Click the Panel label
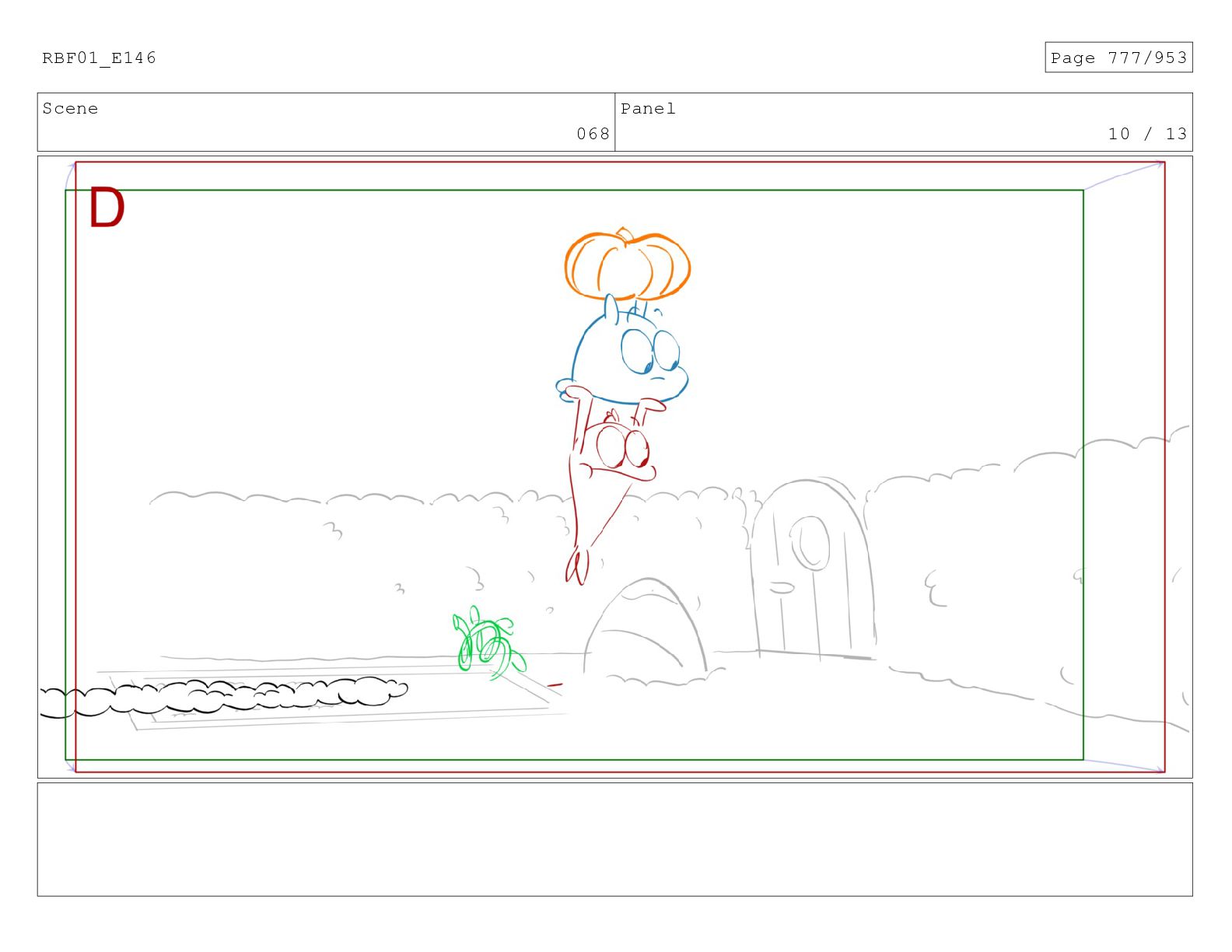Viewport: 1232px width, 952px height. pyautogui.click(x=648, y=108)
